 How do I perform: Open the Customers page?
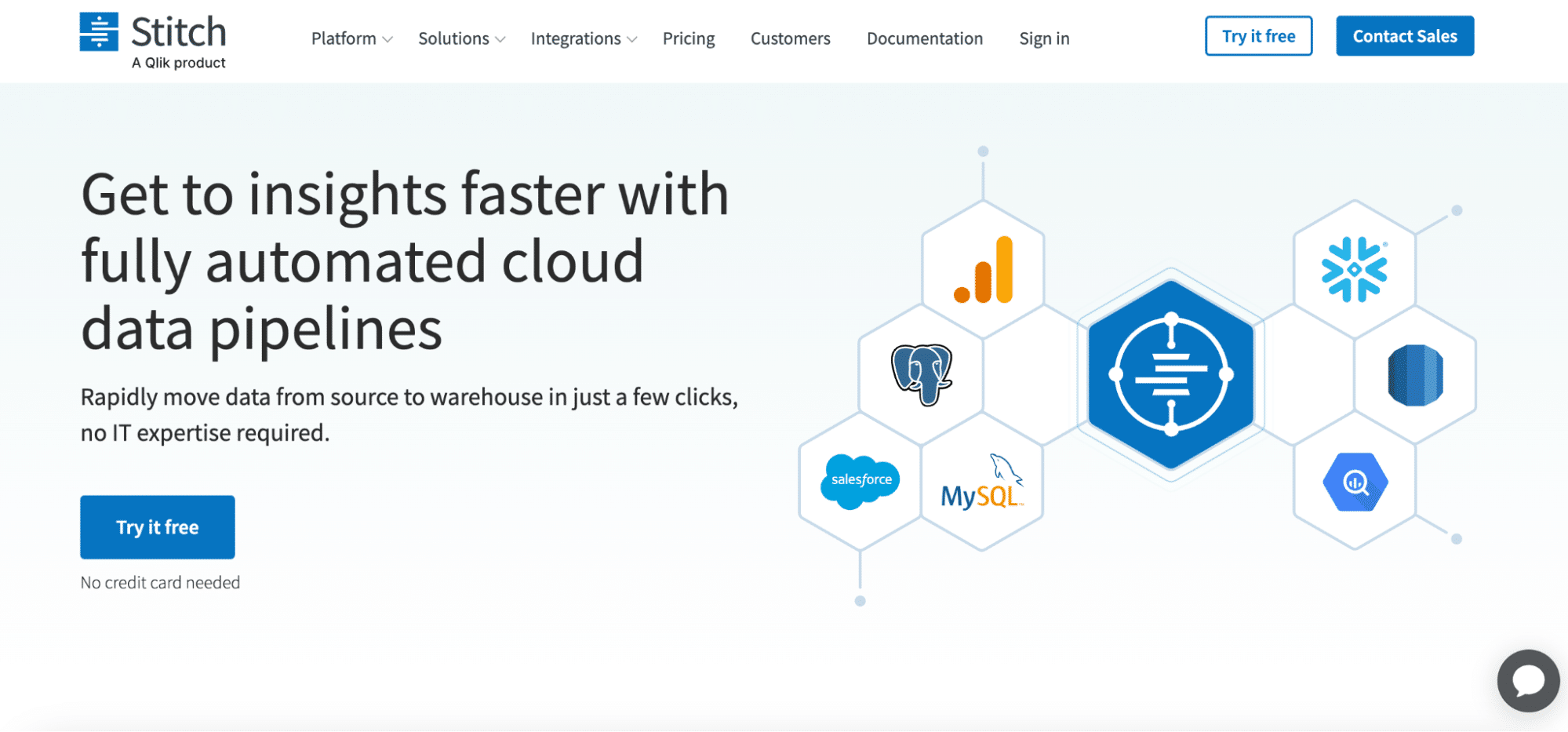(x=790, y=38)
